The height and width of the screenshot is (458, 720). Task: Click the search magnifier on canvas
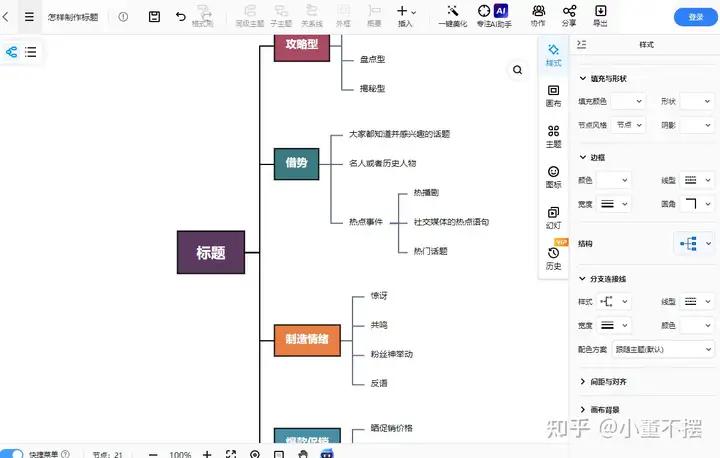(x=518, y=70)
